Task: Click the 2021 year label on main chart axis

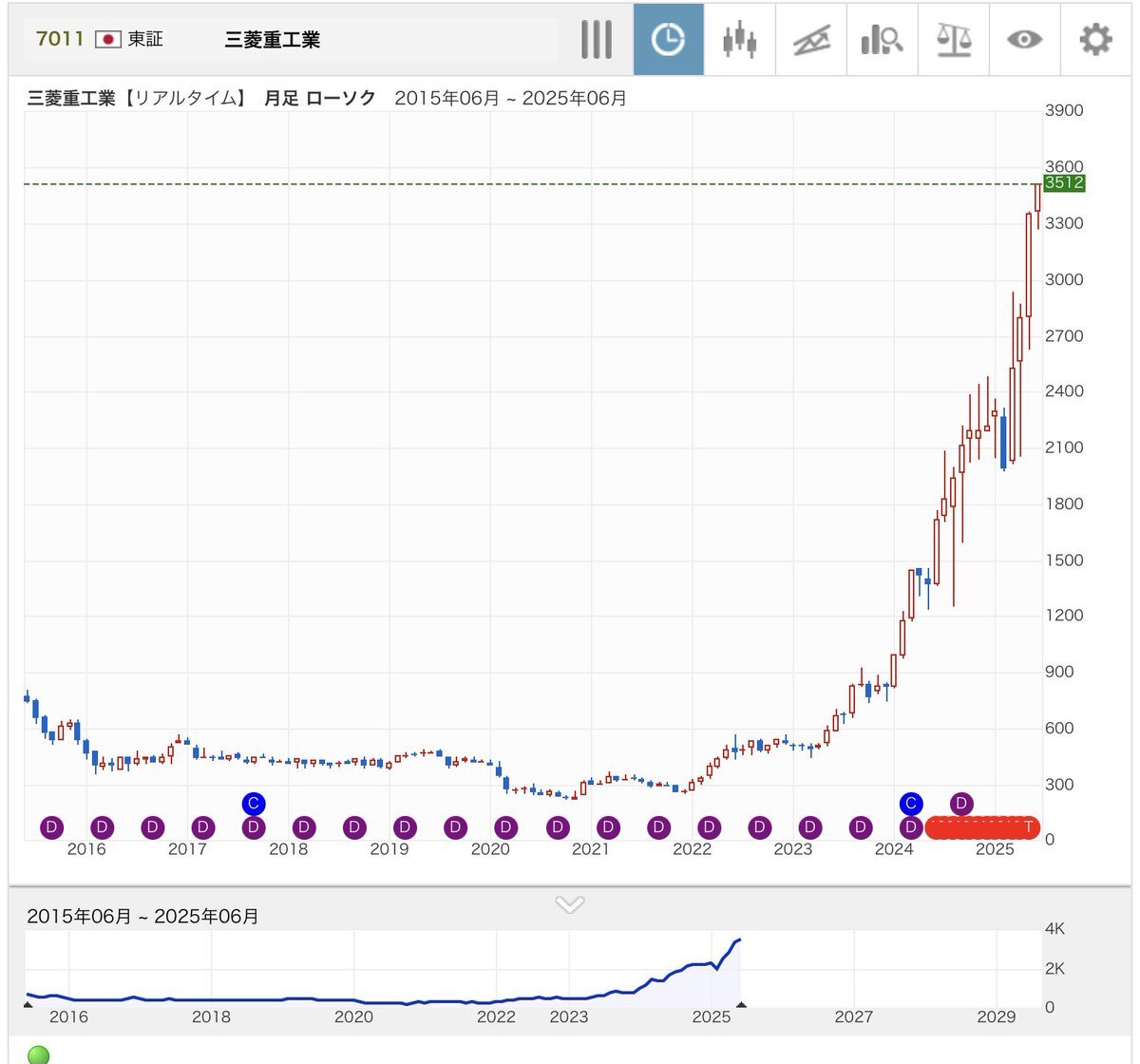Action: (x=591, y=849)
